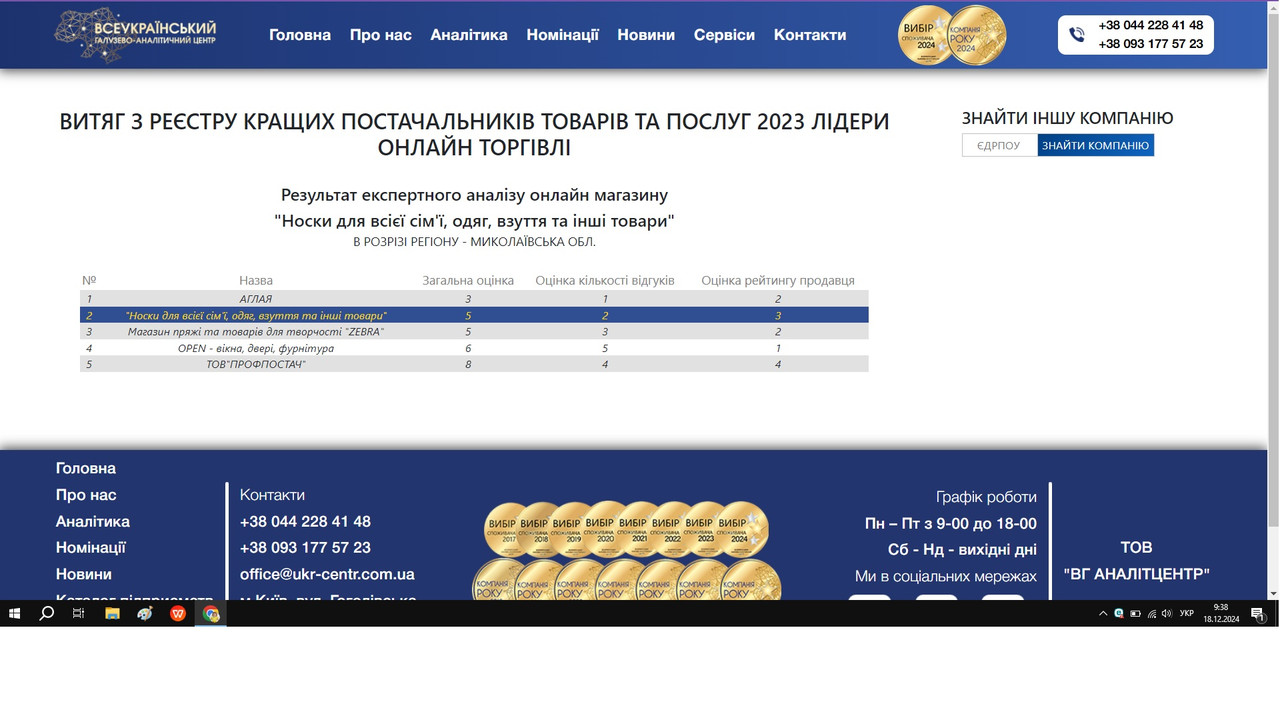Open Wi-Fi network tray icon
This screenshot has height=720, width=1280.
pyautogui.click(x=1151, y=613)
